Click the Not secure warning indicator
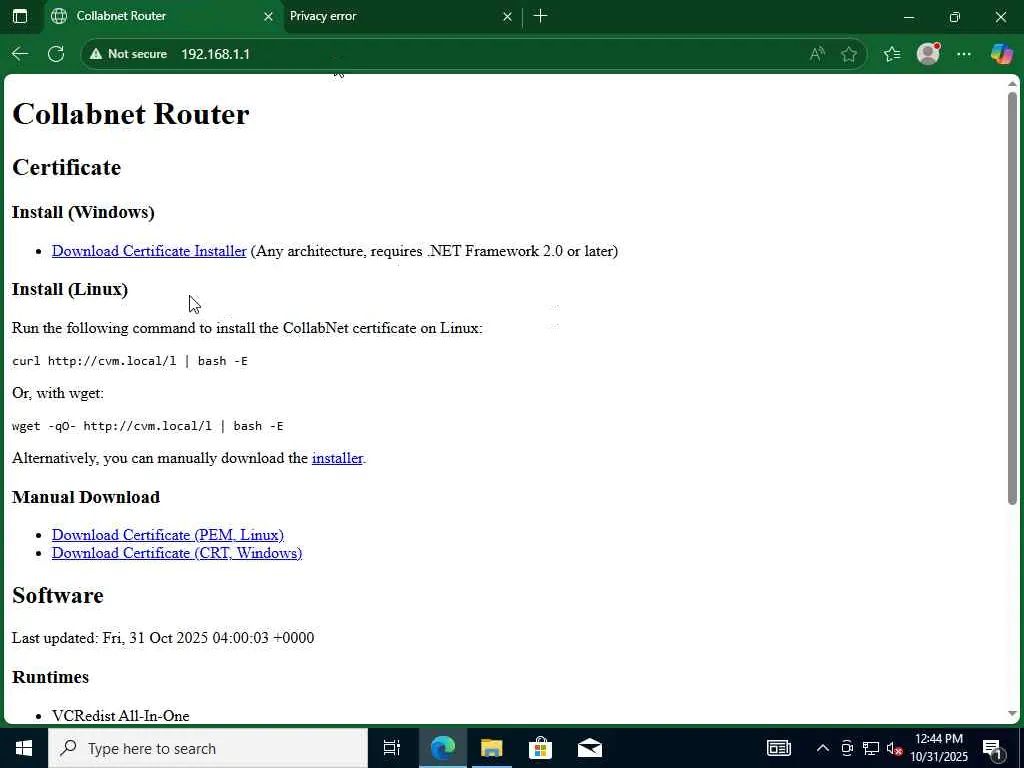Screen dimensions: 1024x768 pos(129,54)
